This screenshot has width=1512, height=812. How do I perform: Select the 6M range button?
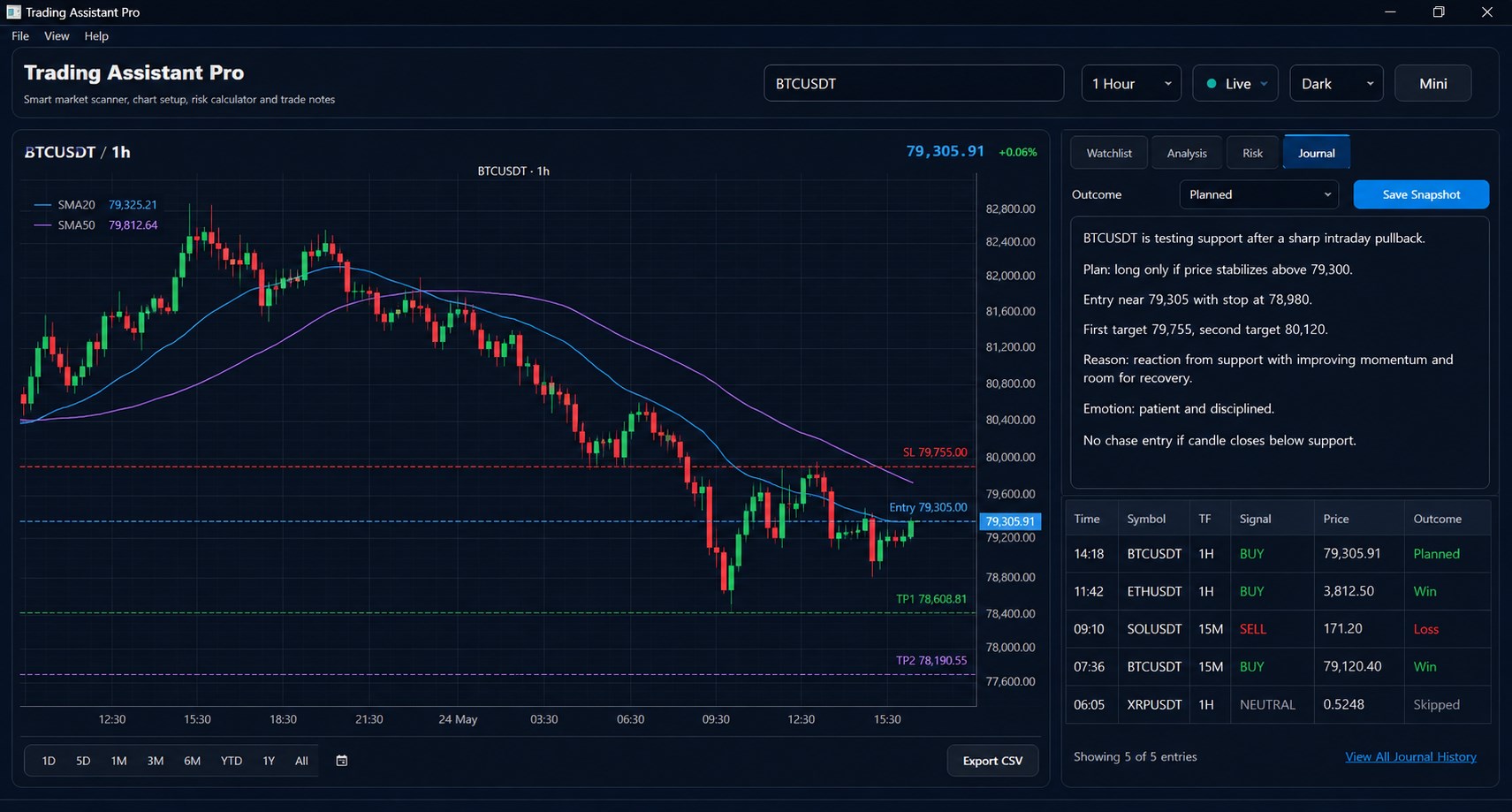(192, 761)
